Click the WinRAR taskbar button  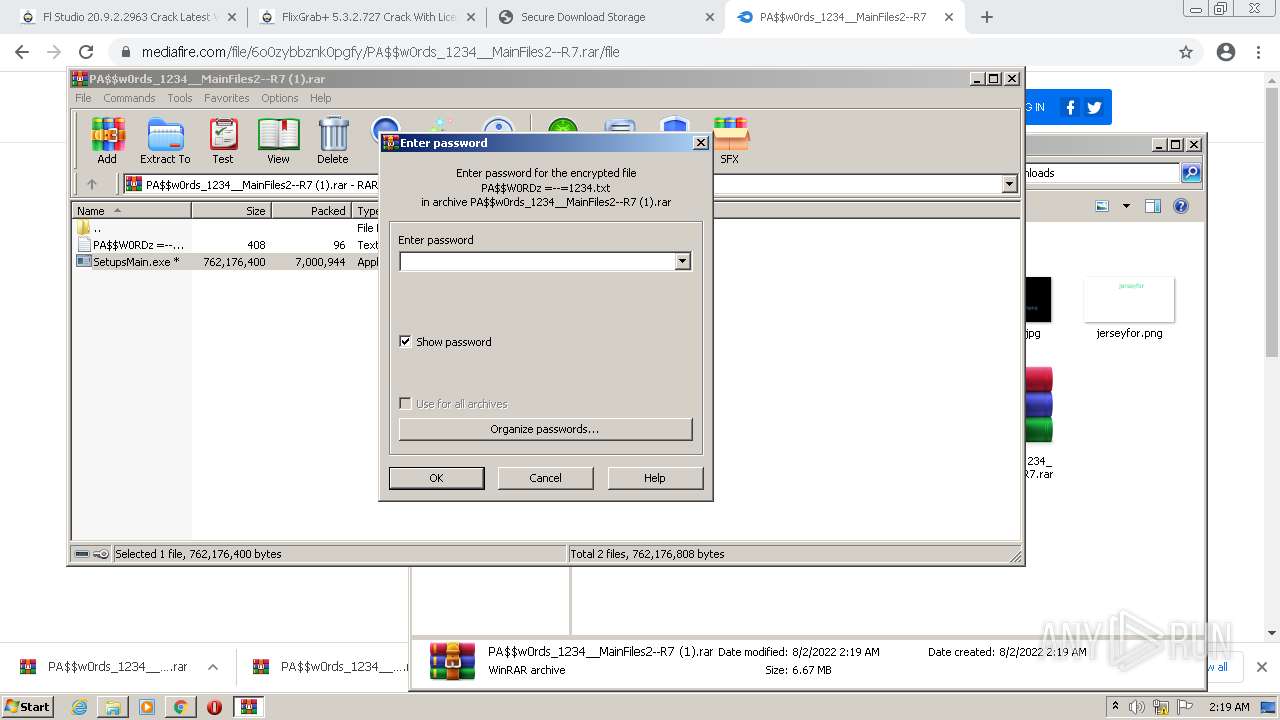pyautogui.click(x=248, y=706)
